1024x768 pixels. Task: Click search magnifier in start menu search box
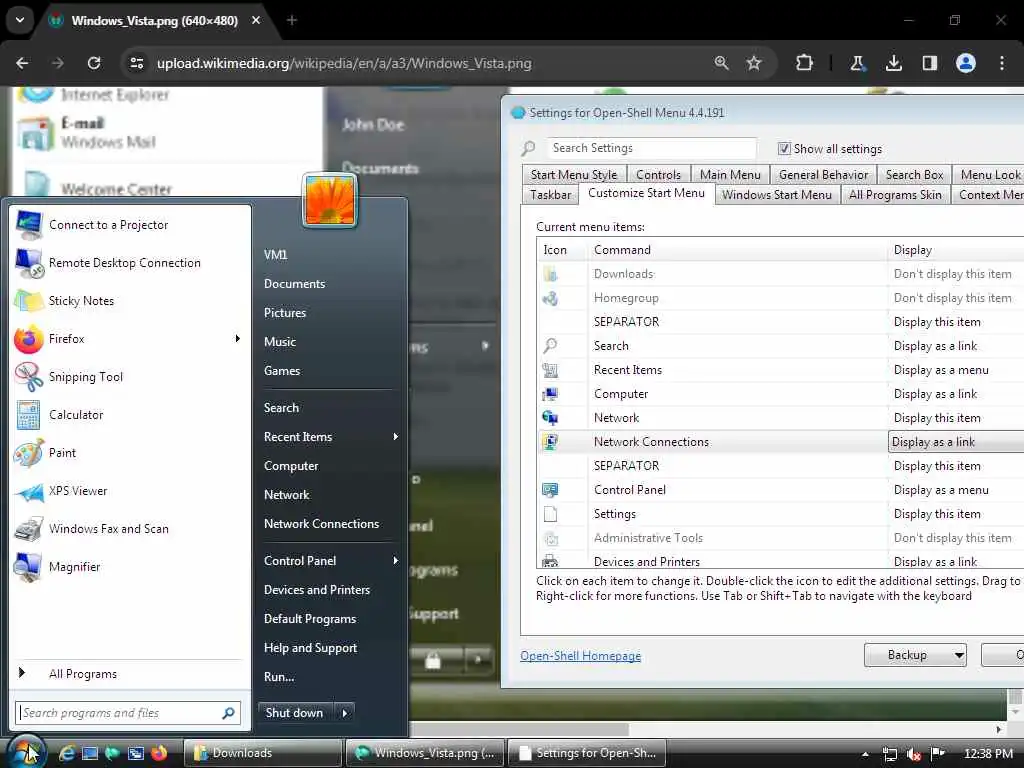click(228, 713)
